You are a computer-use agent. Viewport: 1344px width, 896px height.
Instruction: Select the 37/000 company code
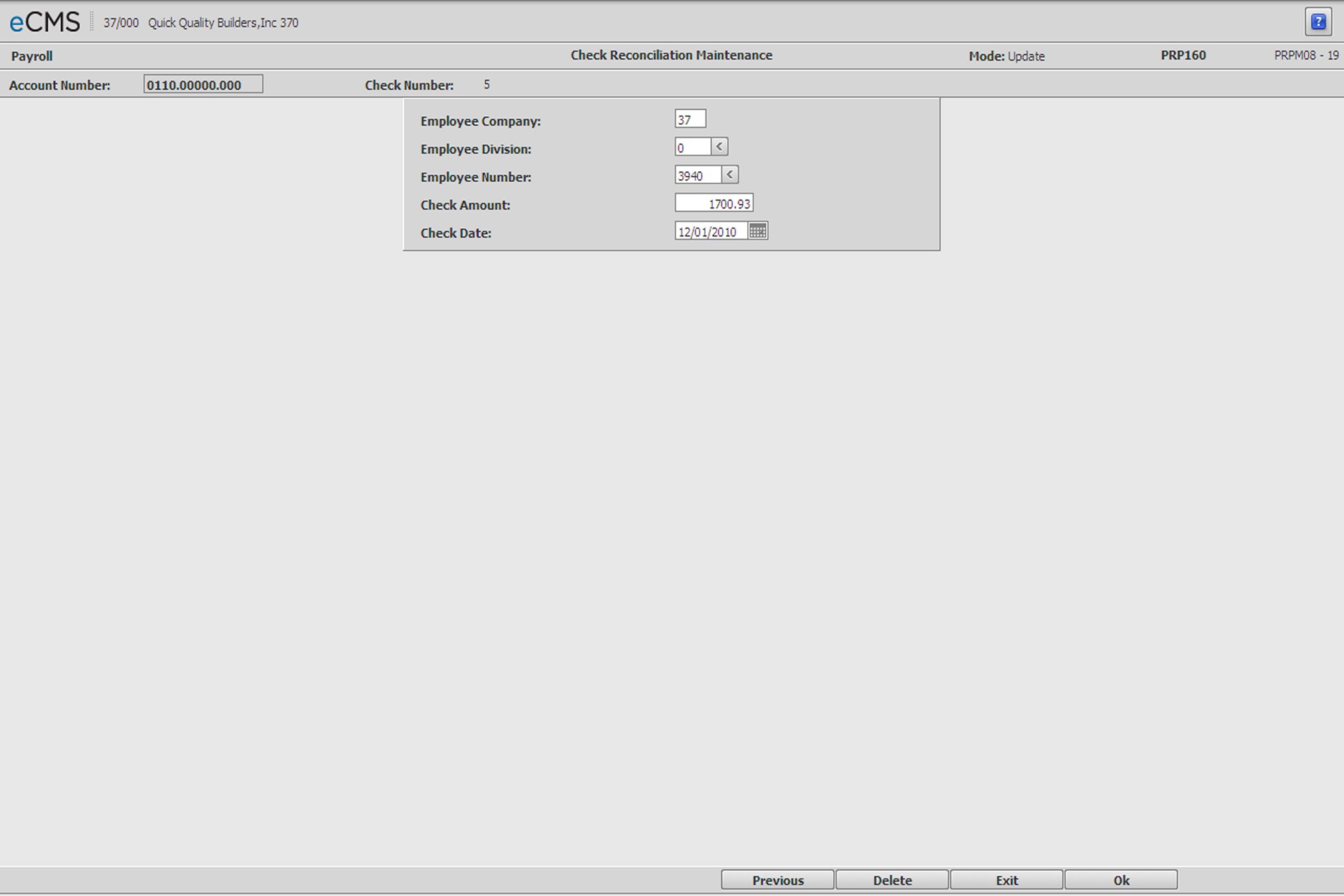[119, 23]
